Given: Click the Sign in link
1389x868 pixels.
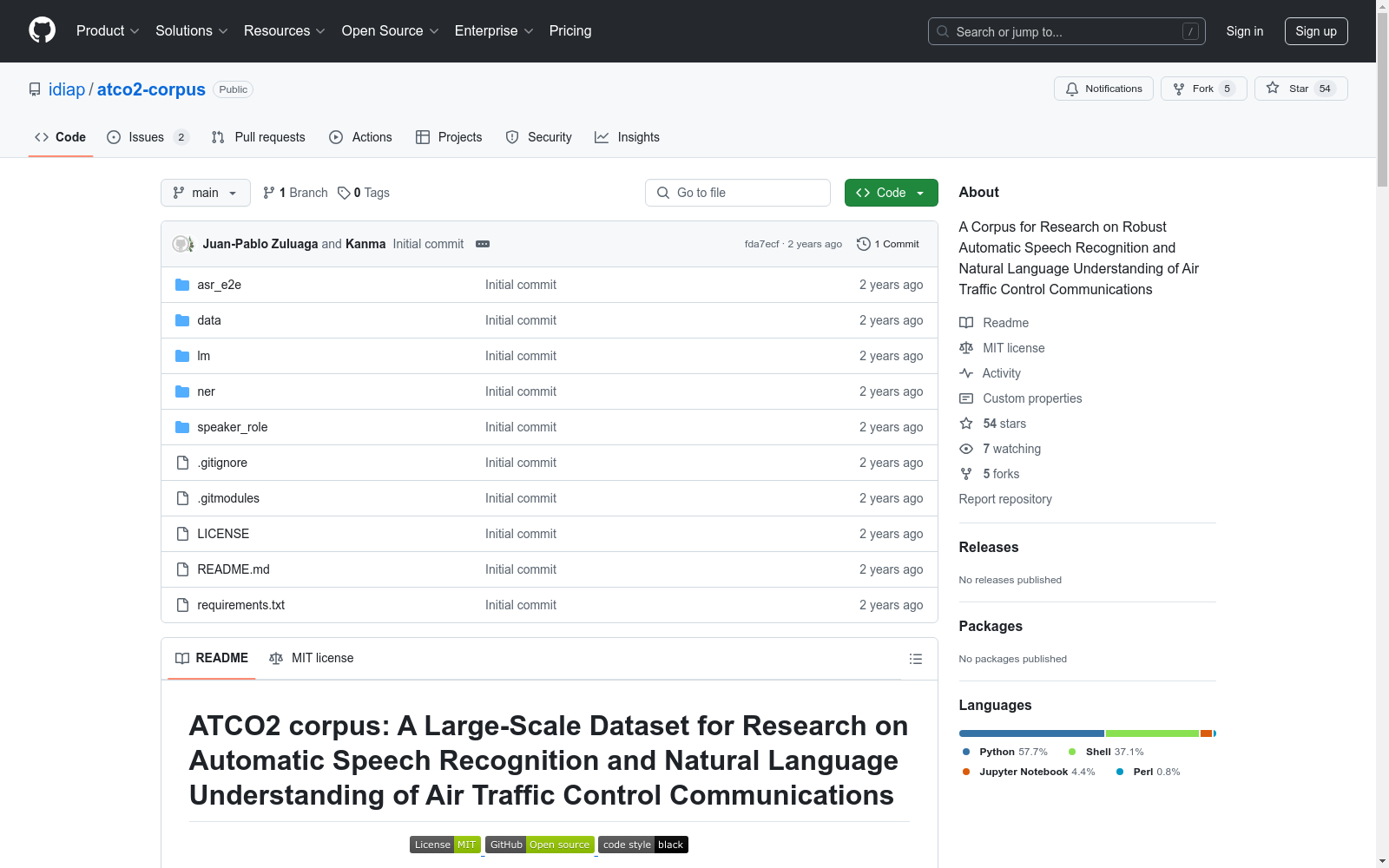Looking at the screenshot, I should [x=1245, y=31].
